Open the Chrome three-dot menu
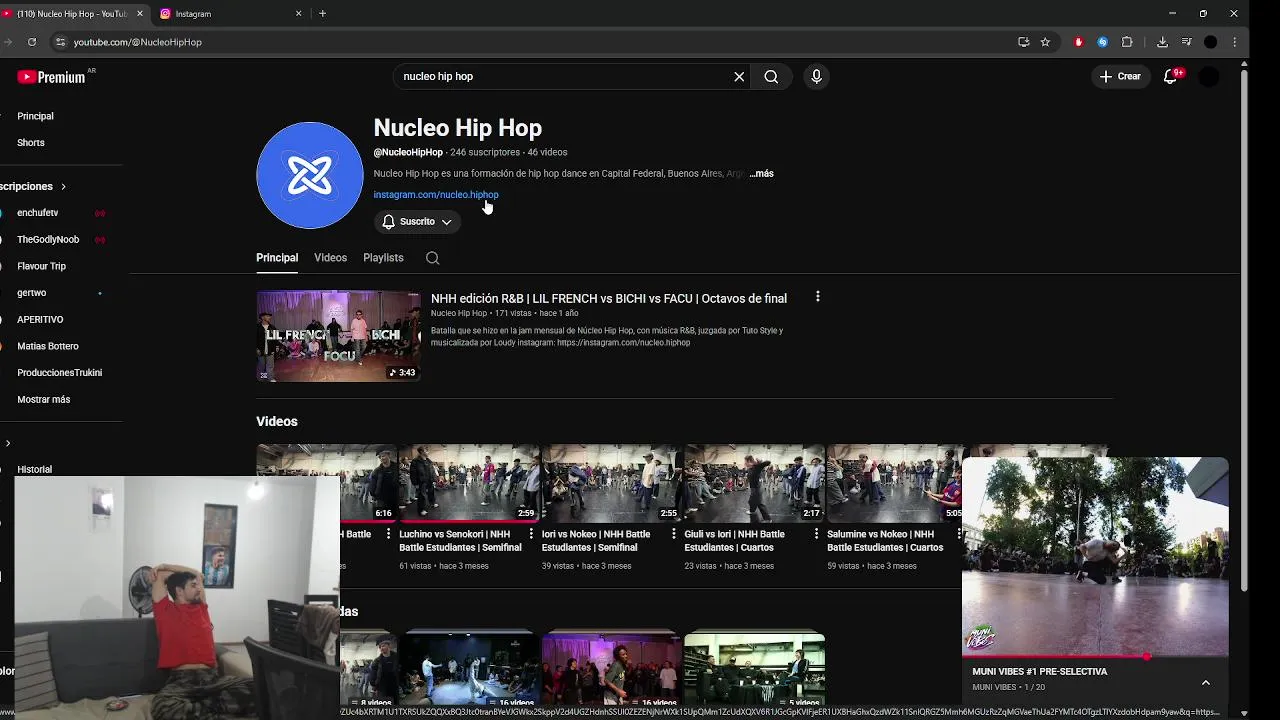The height and width of the screenshot is (720, 1280). coord(1235,42)
